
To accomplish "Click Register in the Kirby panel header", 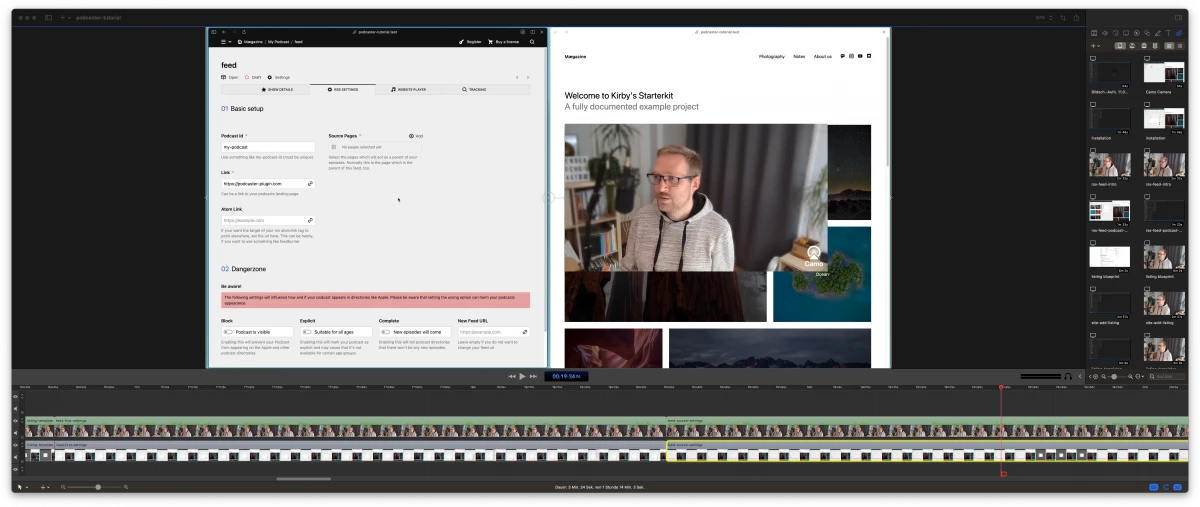I will pyautogui.click(x=470, y=42).
